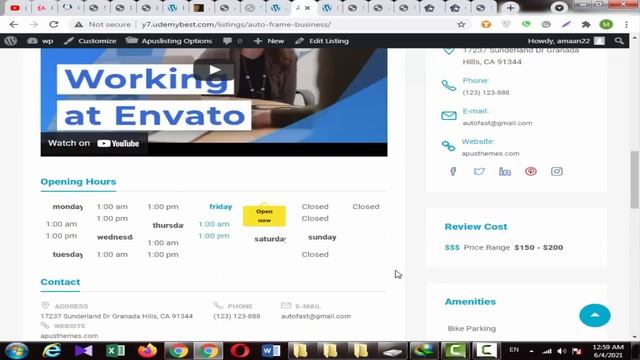Screen dimensions: 640x360
Task: Switch to the YouTube tab
Action: [x=15, y=8]
